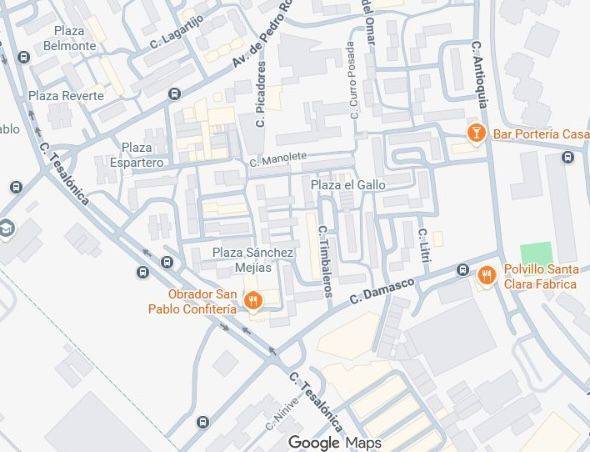Click the Plaza Sánchez Mejías label
This screenshot has width=590, height=452.
[253, 260]
